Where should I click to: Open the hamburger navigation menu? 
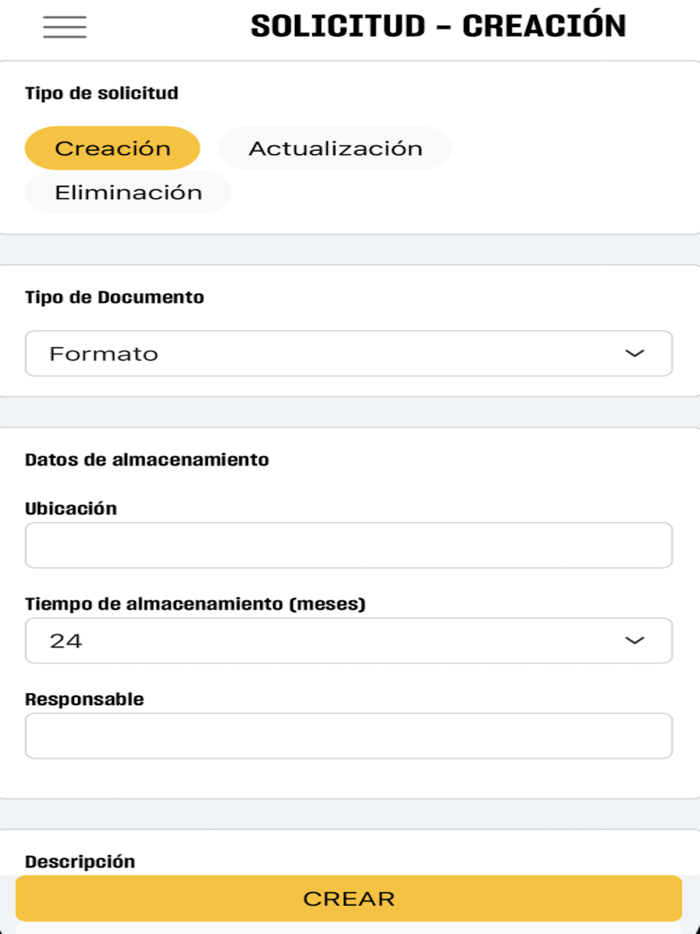pos(64,26)
